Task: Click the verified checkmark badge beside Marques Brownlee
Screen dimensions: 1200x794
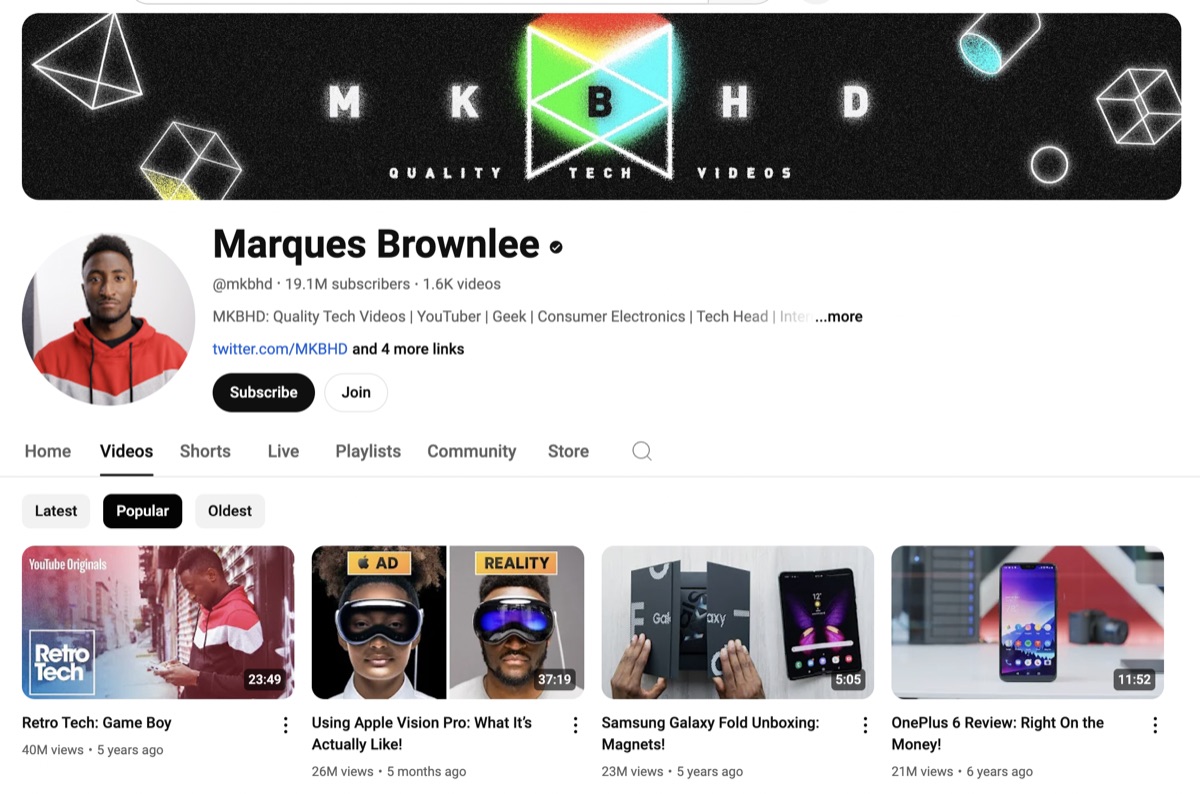Action: tap(556, 246)
